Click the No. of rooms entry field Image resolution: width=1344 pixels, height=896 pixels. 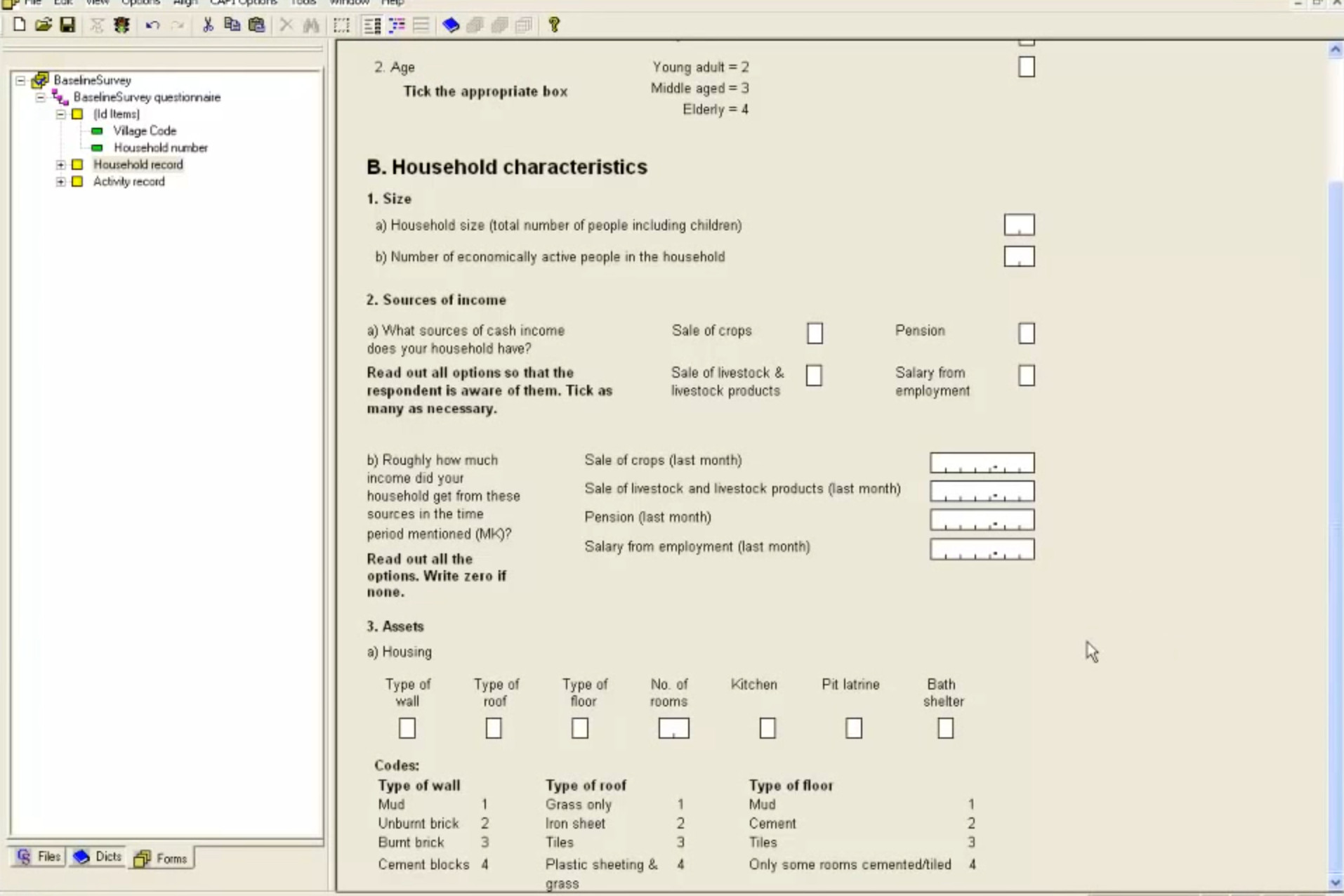pyautogui.click(x=673, y=728)
